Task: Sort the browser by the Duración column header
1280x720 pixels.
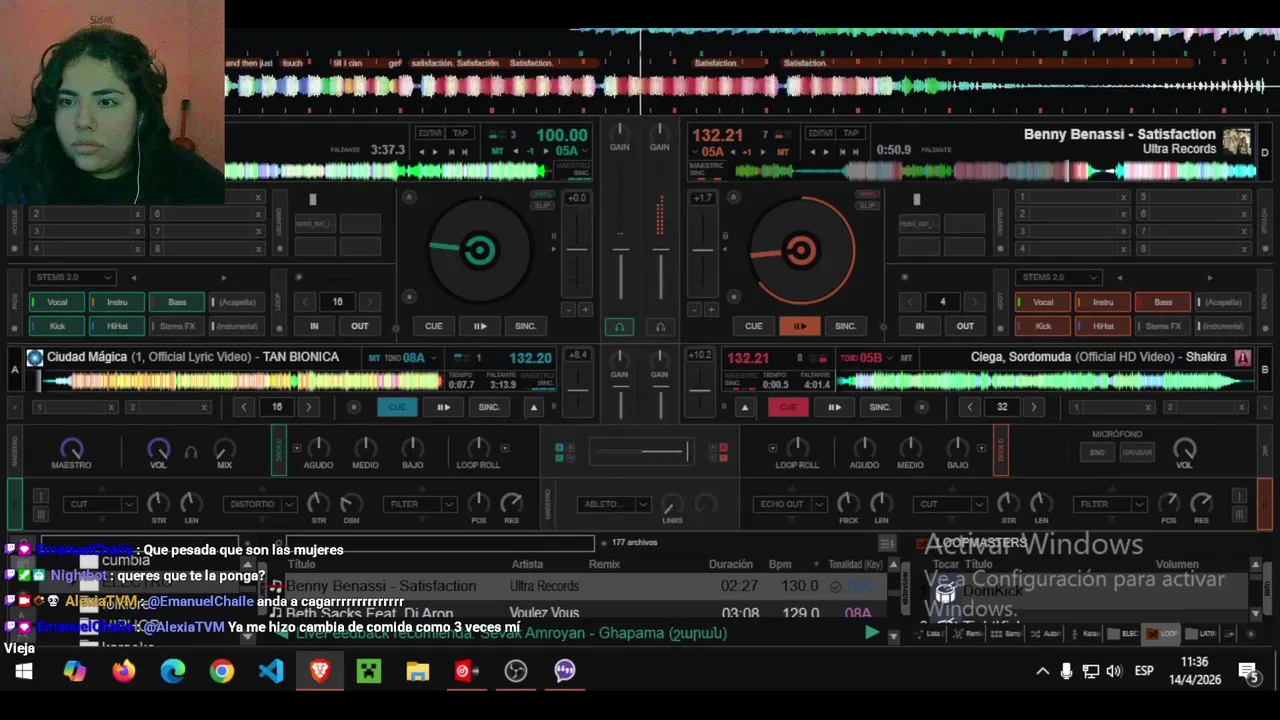Action: tap(730, 564)
